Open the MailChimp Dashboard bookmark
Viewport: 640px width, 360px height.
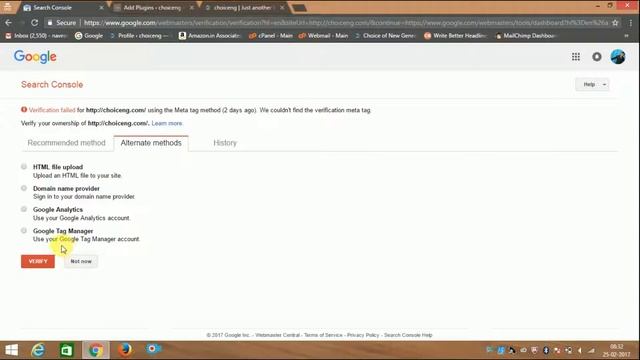click(x=525, y=36)
